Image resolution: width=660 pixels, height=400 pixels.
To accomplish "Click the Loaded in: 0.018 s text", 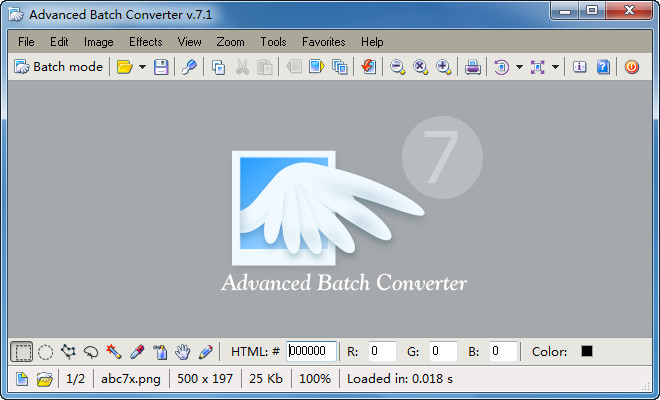I will pyautogui.click(x=399, y=379).
